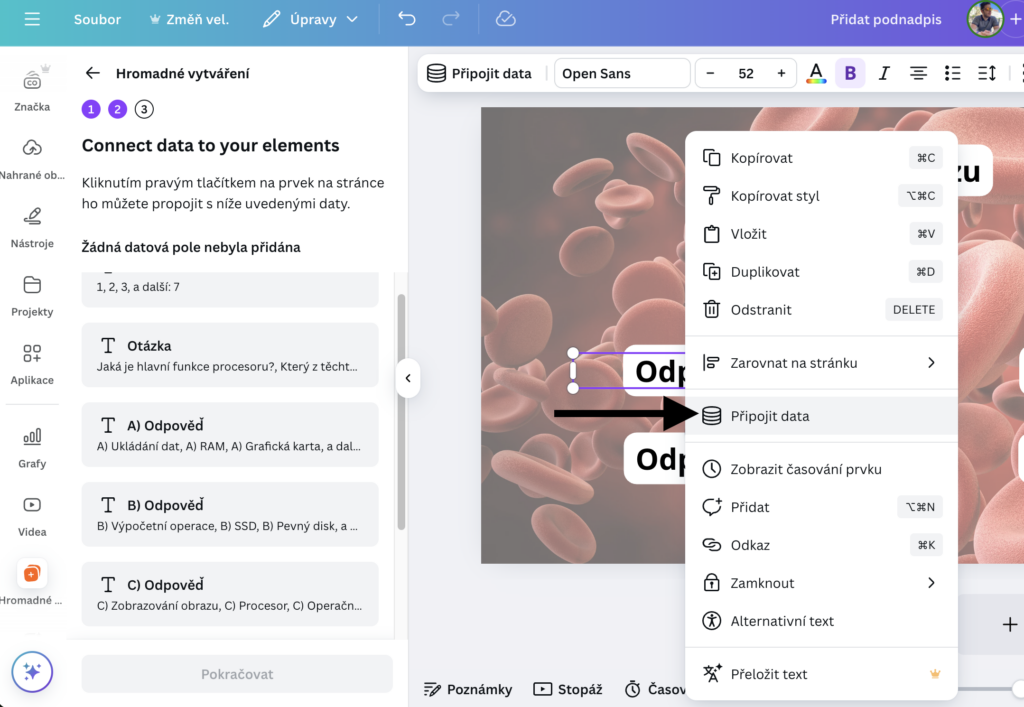This screenshot has height=707, width=1024.
Task: Decrease font size with minus
Action: pyautogui.click(x=711, y=73)
